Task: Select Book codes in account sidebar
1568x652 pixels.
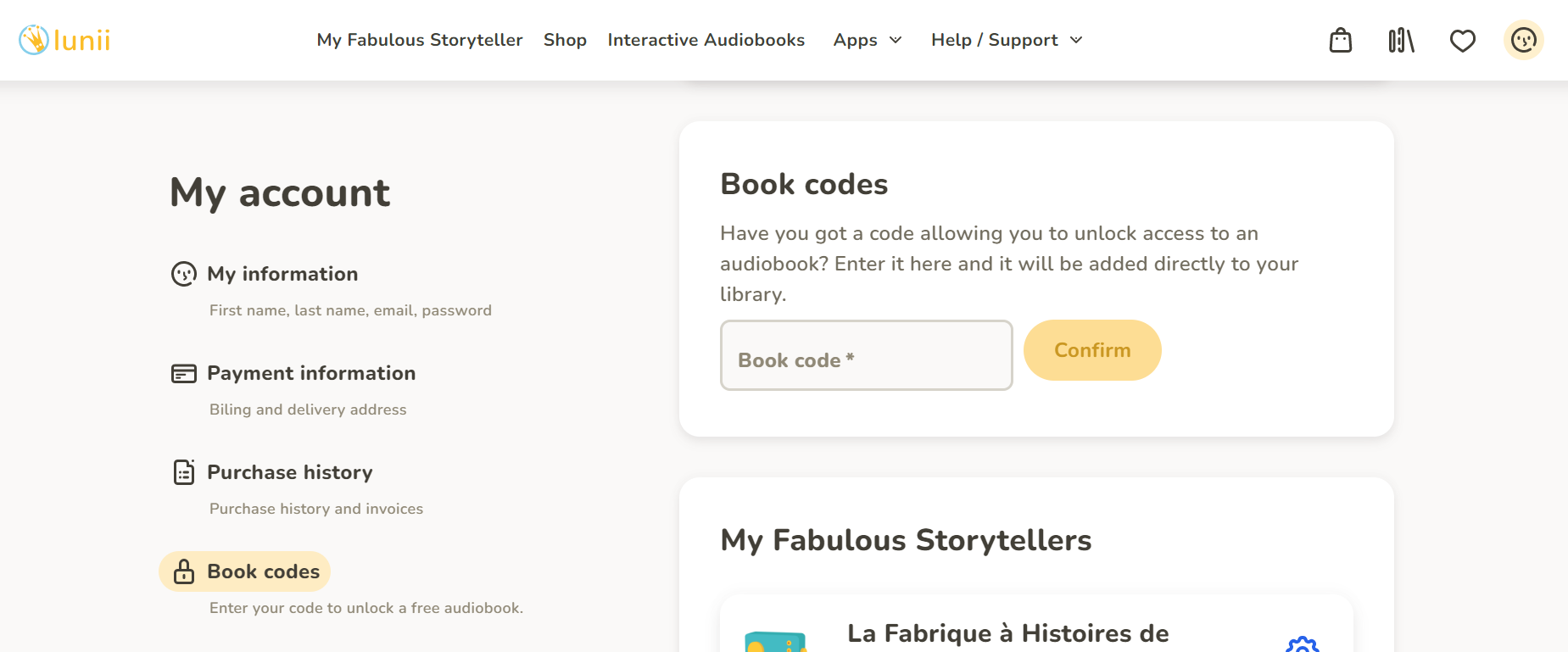Action: (x=245, y=571)
